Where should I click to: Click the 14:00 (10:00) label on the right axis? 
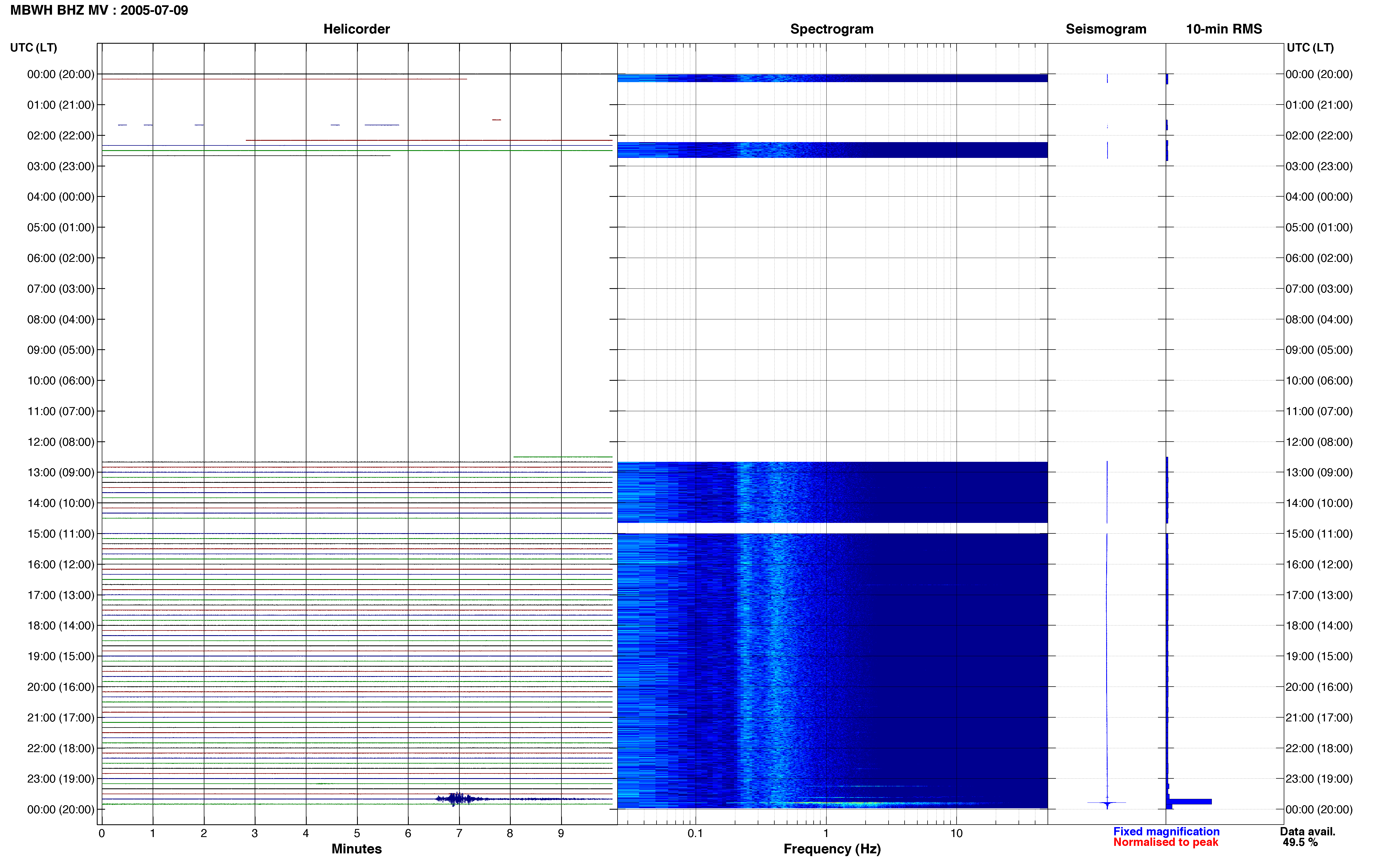[x=1319, y=504]
